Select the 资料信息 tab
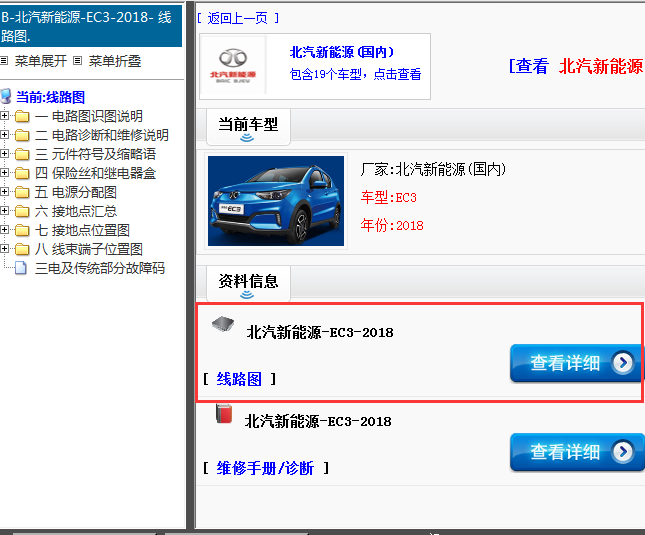This screenshot has width=645, height=535. pyautogui.click(x=248, y=283)
